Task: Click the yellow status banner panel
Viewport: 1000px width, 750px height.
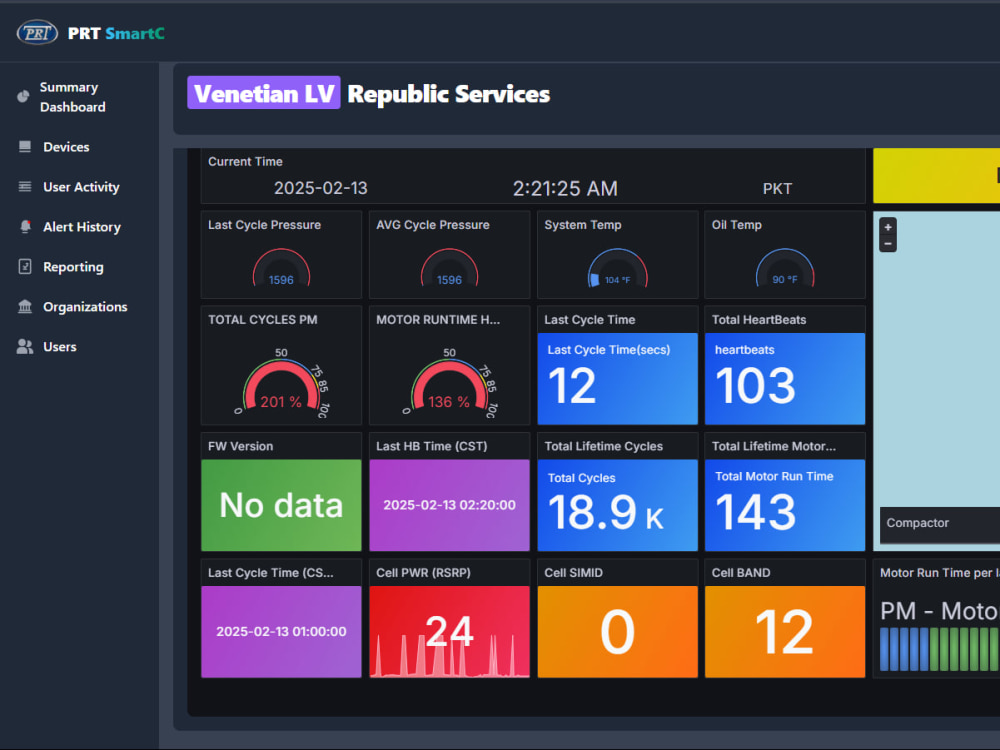Action: point(936,175)
